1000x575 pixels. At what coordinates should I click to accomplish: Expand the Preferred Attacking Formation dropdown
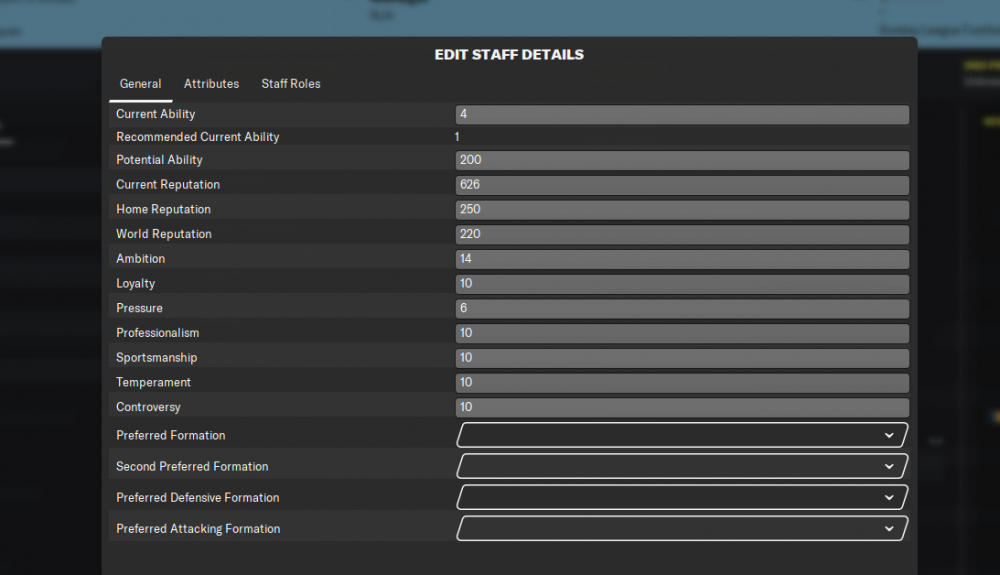pos(682,528)
